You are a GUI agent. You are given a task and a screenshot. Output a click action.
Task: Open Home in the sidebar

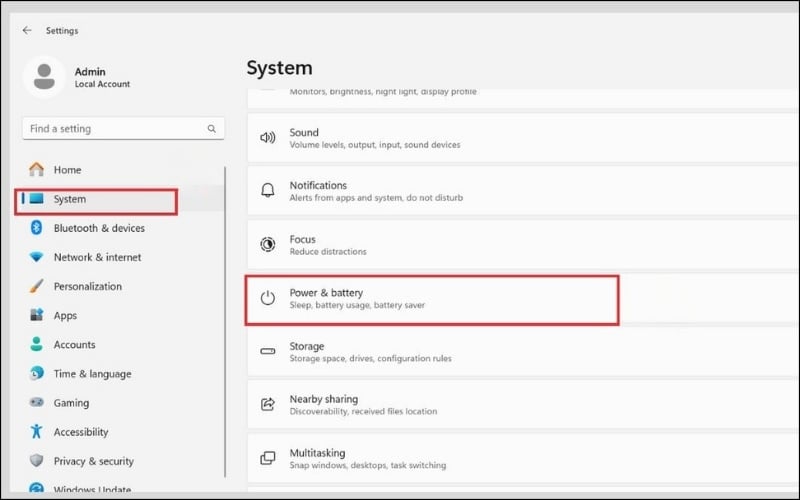click(67, 170)
